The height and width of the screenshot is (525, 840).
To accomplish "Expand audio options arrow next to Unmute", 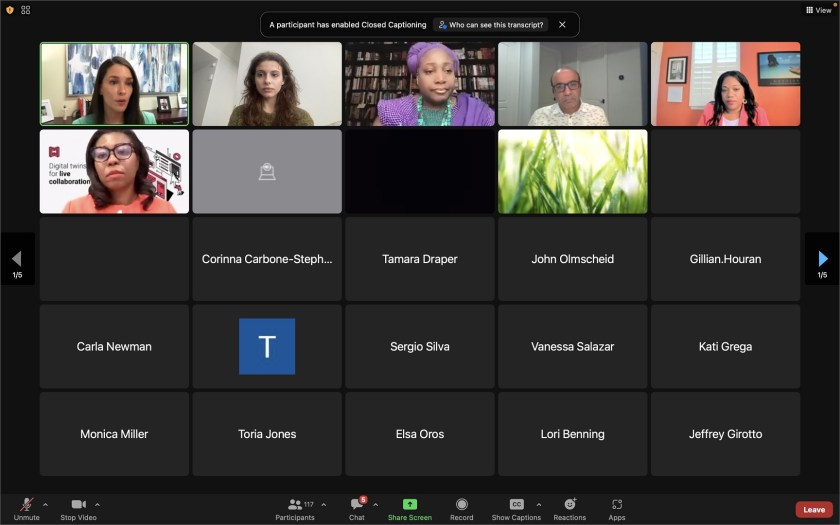I will coord(45,504).
